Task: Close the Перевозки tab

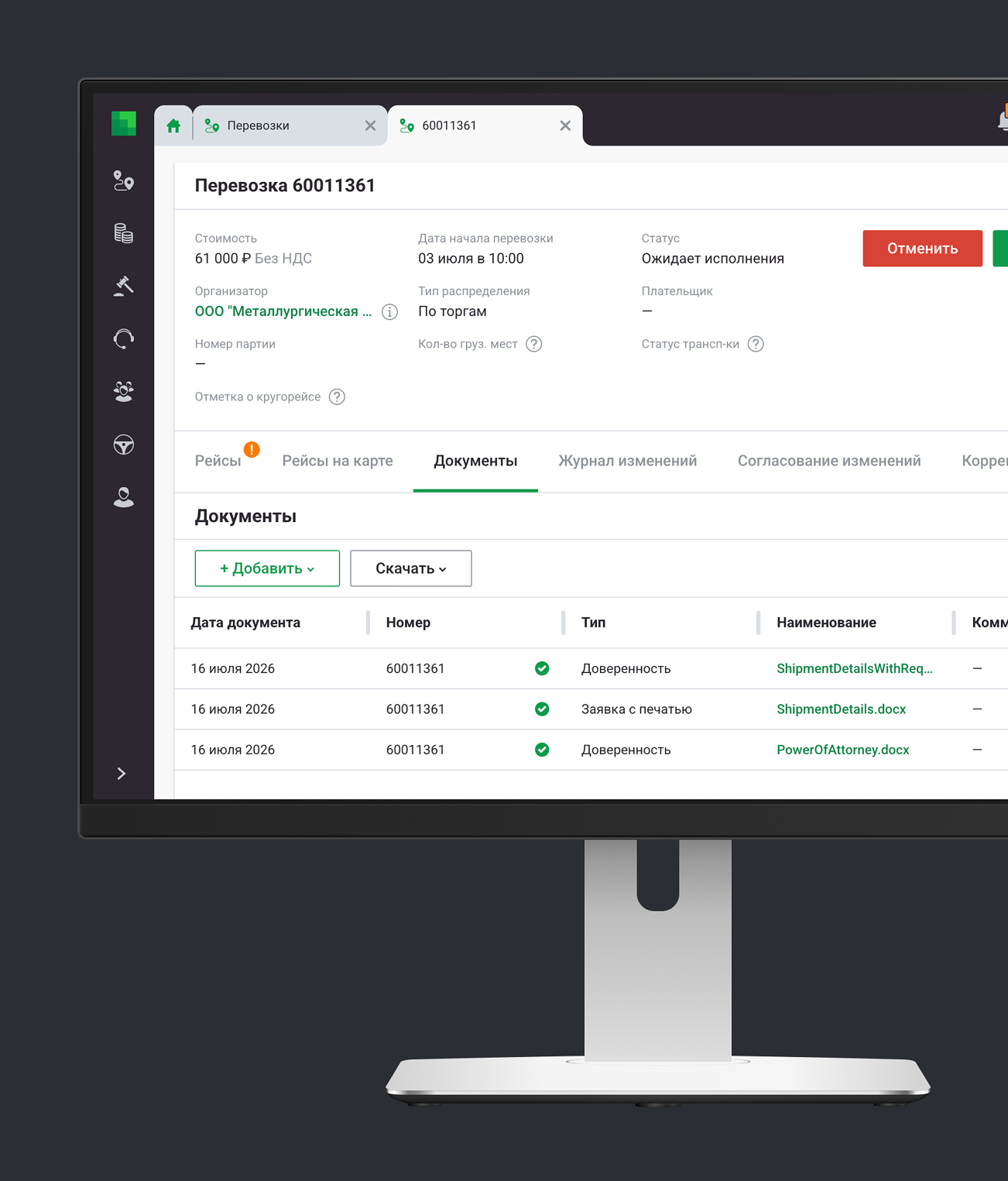Action: tap(370, 125)
